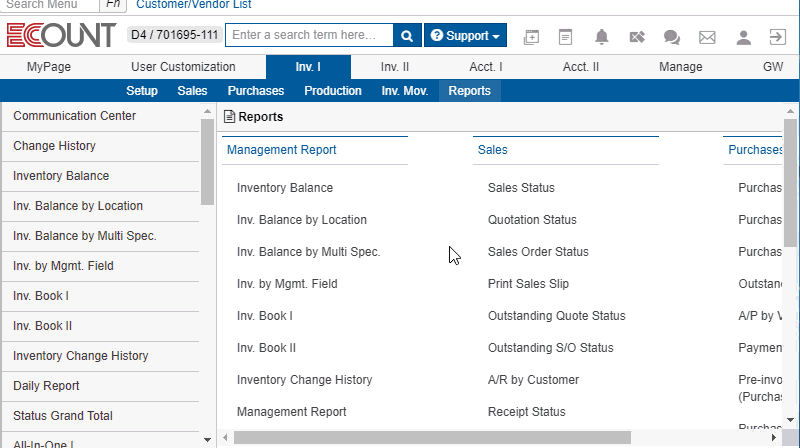Open sidebar Inv. Balance by Location

click(101, 206)
